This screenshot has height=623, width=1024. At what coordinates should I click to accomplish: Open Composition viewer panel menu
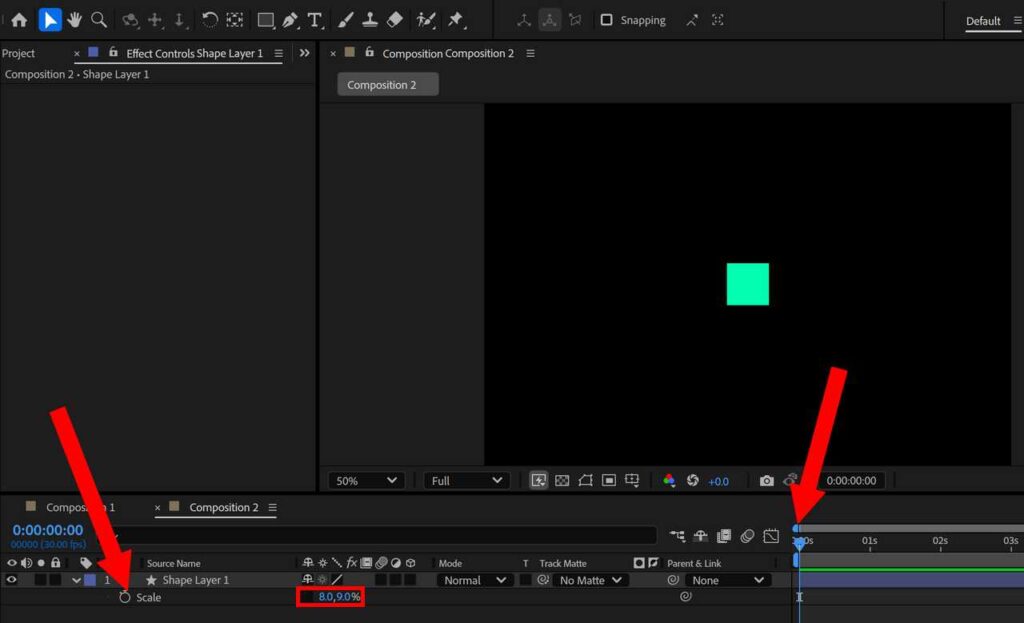(x=530, y=53)
